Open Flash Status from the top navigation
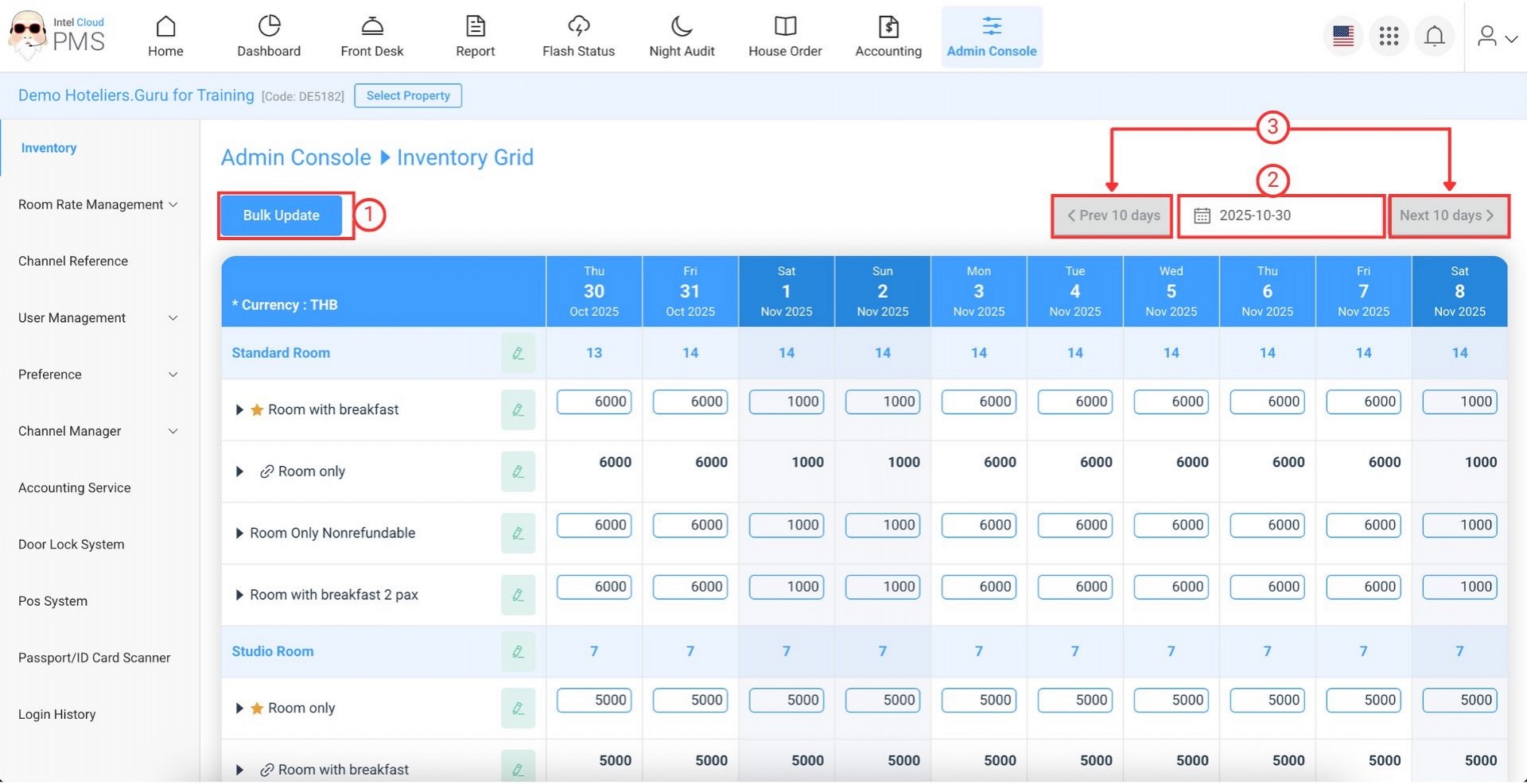 tap(578, 37)
